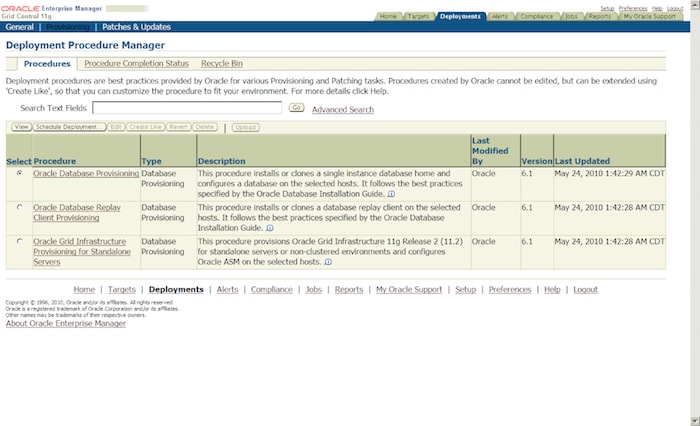This screenshot has height=426, width=700.
Task: Click the Upload button
Action: pos(246,127)
